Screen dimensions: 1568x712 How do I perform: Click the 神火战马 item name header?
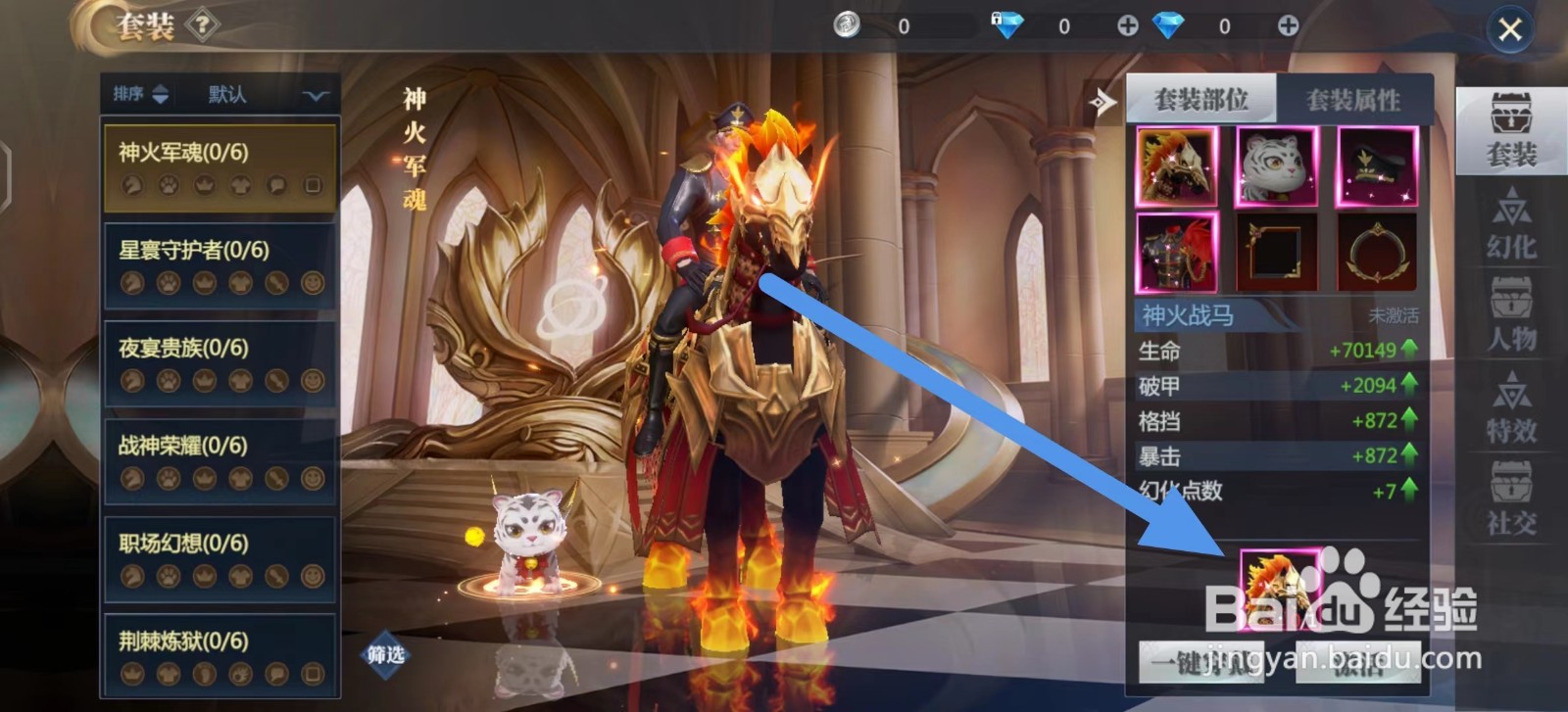pyautogui.click(x=1188, y=315)
